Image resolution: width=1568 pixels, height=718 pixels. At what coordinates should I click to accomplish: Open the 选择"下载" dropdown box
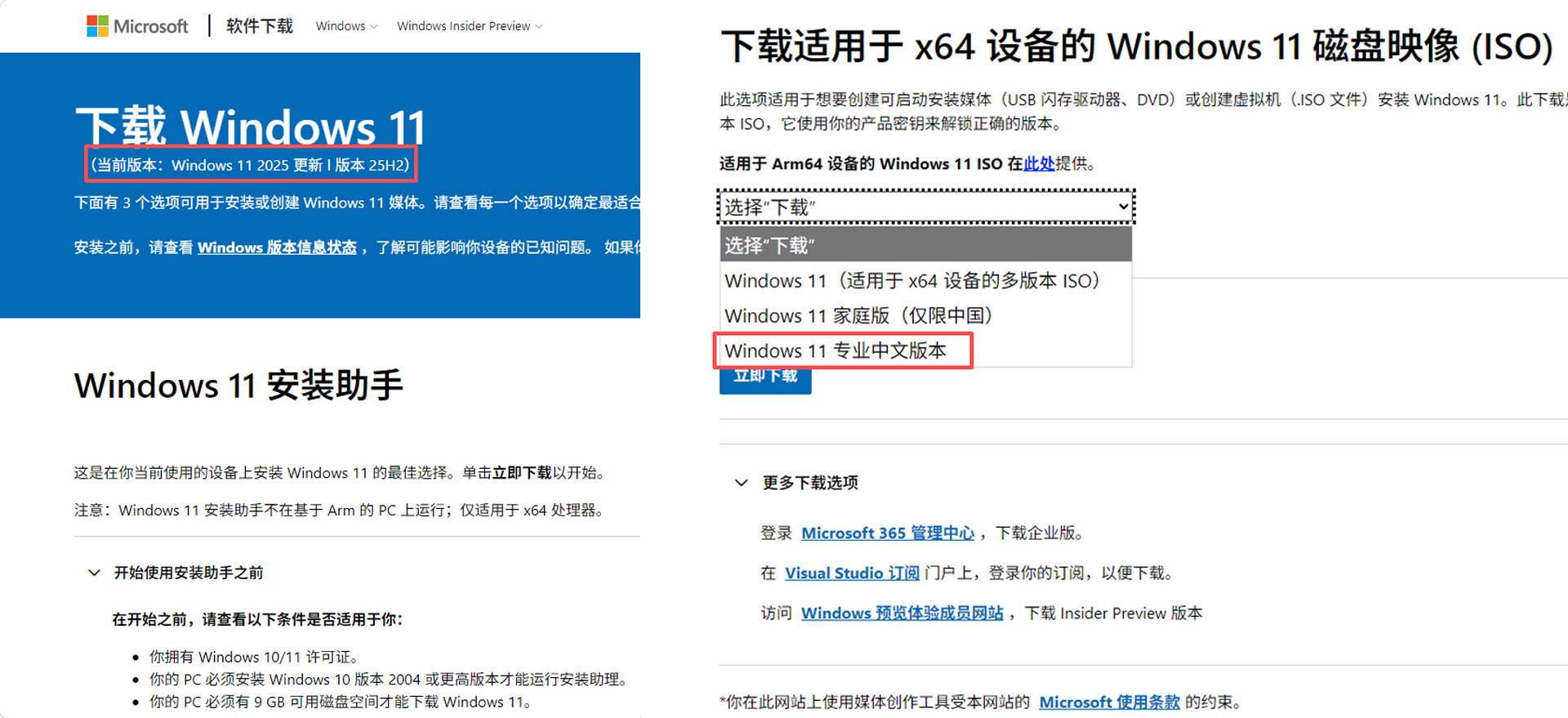point(926,207)
